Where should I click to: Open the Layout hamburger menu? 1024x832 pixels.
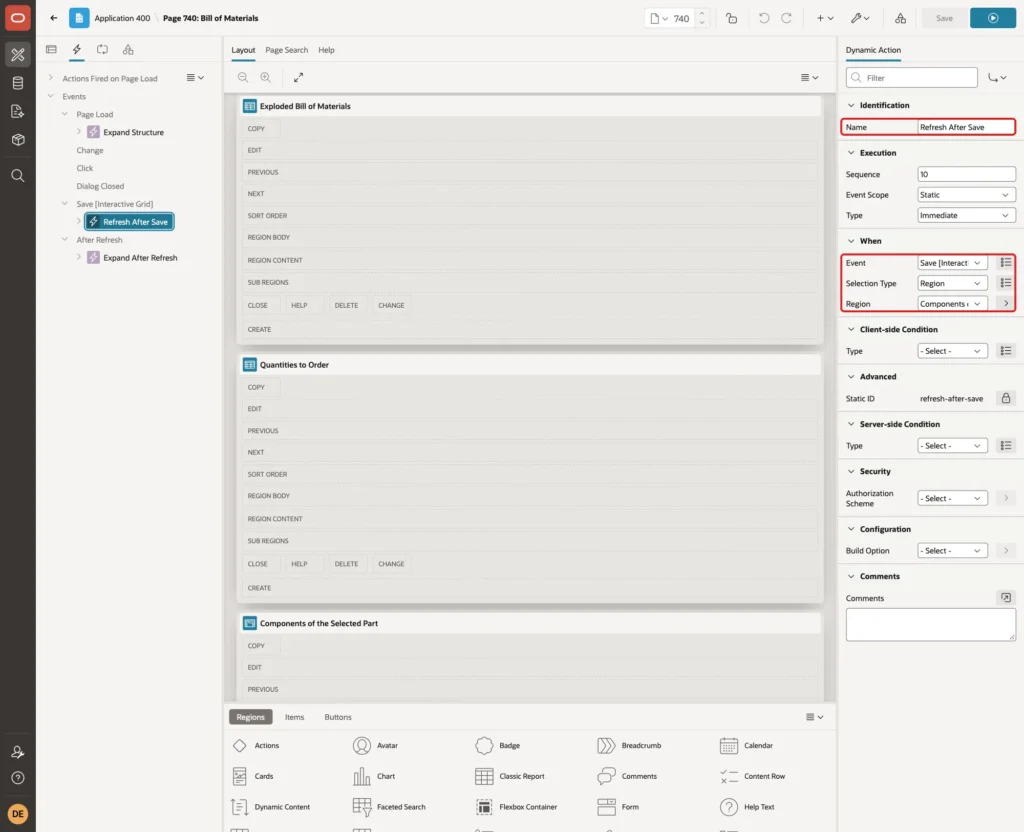click(x=809, y=77)
